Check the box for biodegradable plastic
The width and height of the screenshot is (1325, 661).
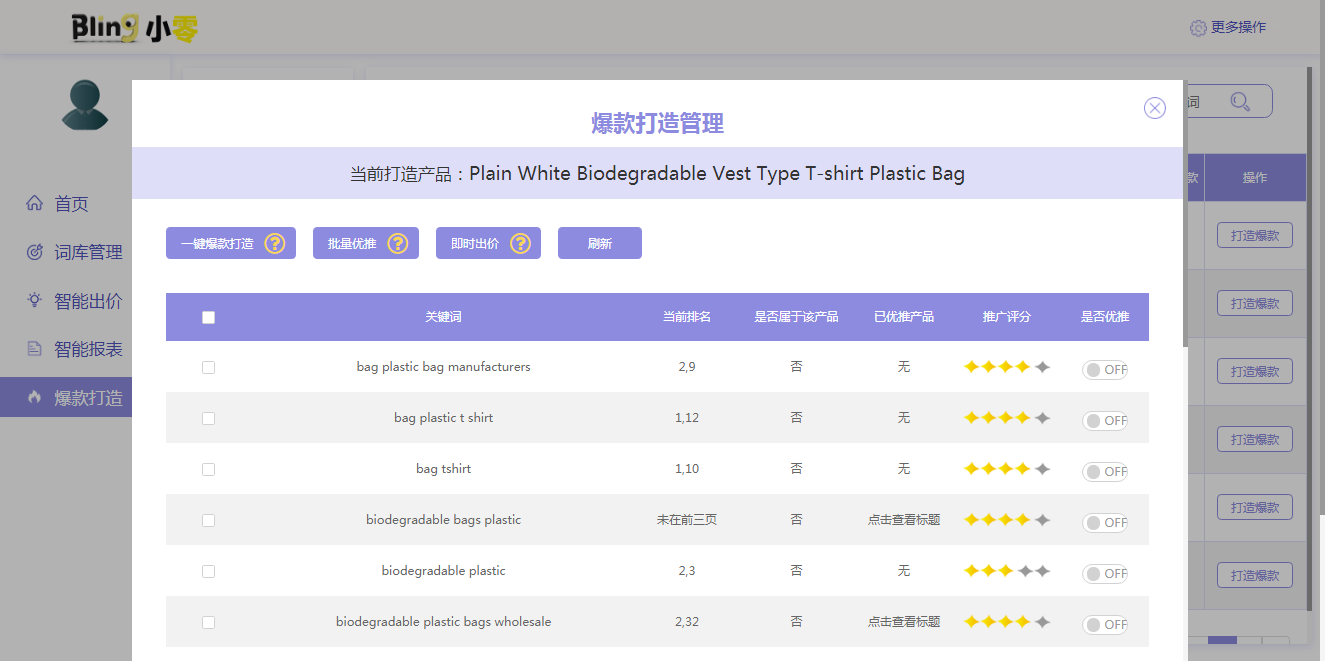[208, 571]
